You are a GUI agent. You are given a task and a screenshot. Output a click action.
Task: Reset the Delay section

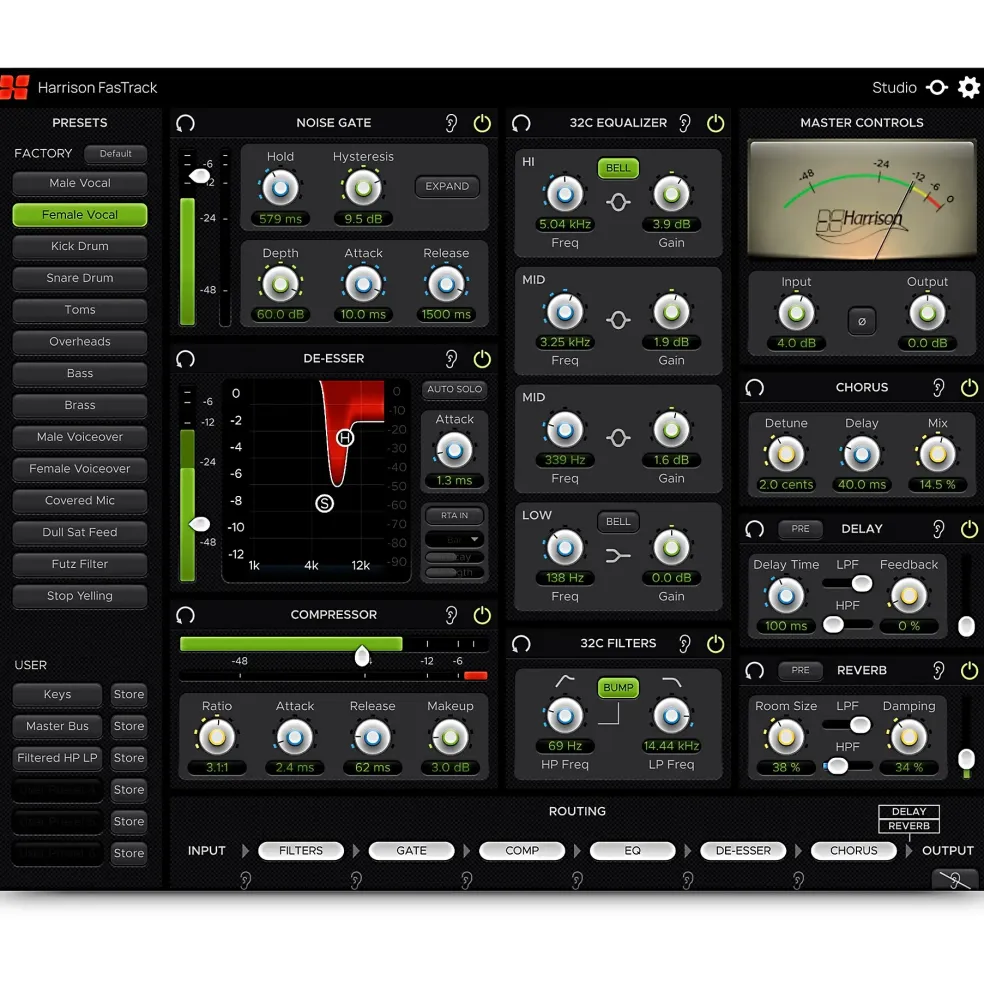pyautogui.click(x=755, y=529)
